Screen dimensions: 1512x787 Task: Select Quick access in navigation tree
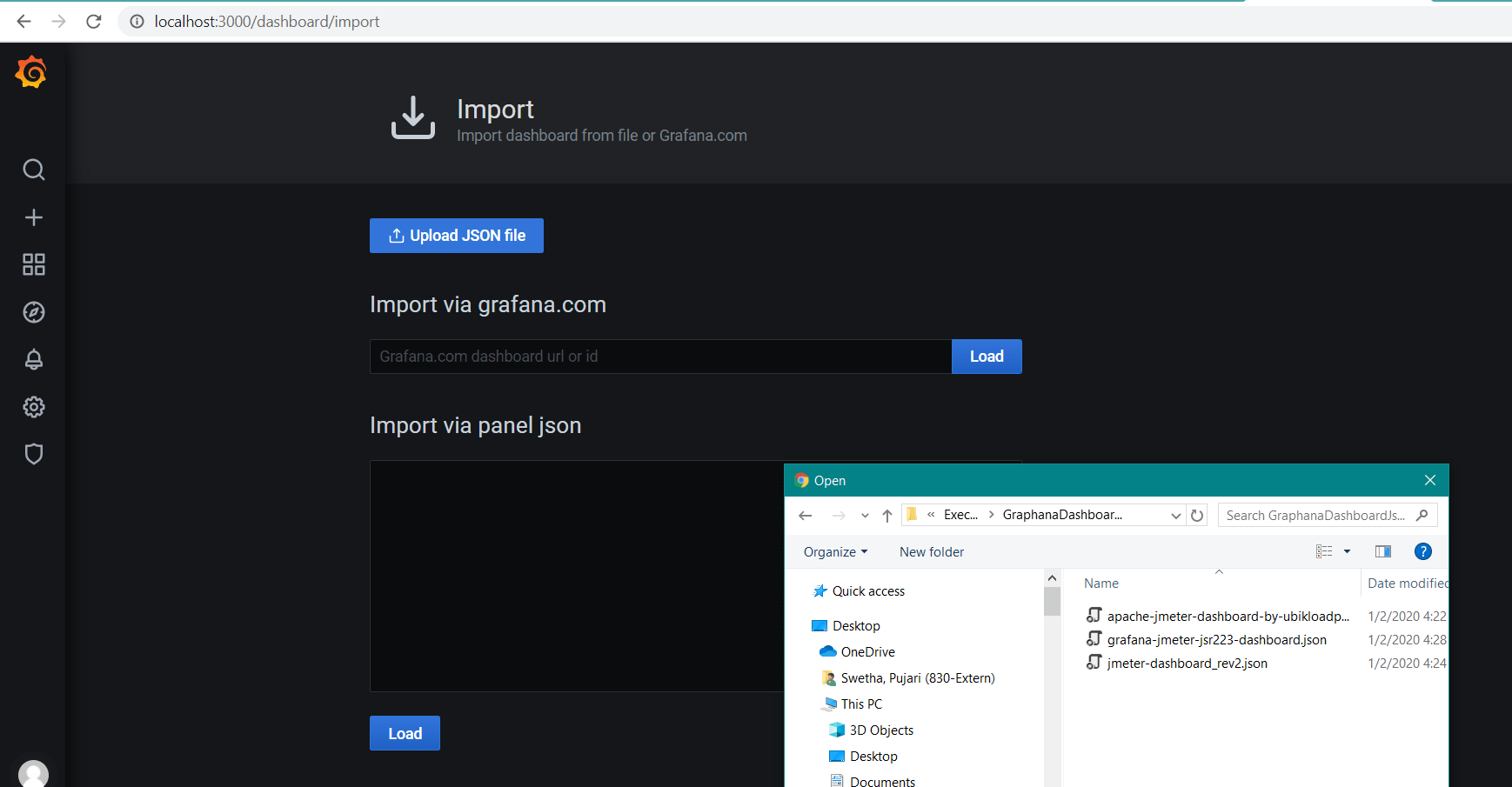[867, 591]
